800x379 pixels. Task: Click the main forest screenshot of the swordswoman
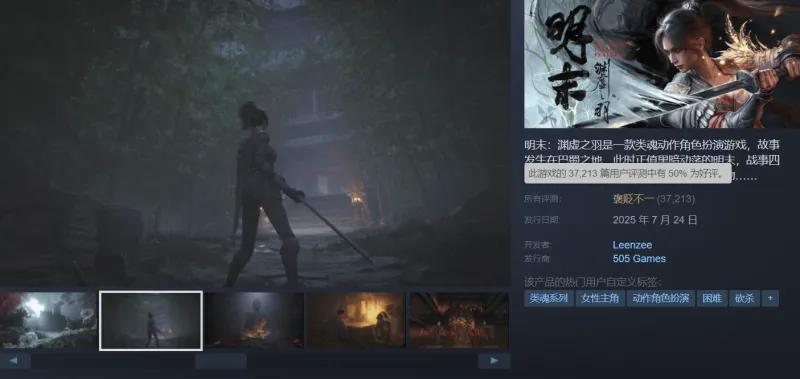pos(255,143)
